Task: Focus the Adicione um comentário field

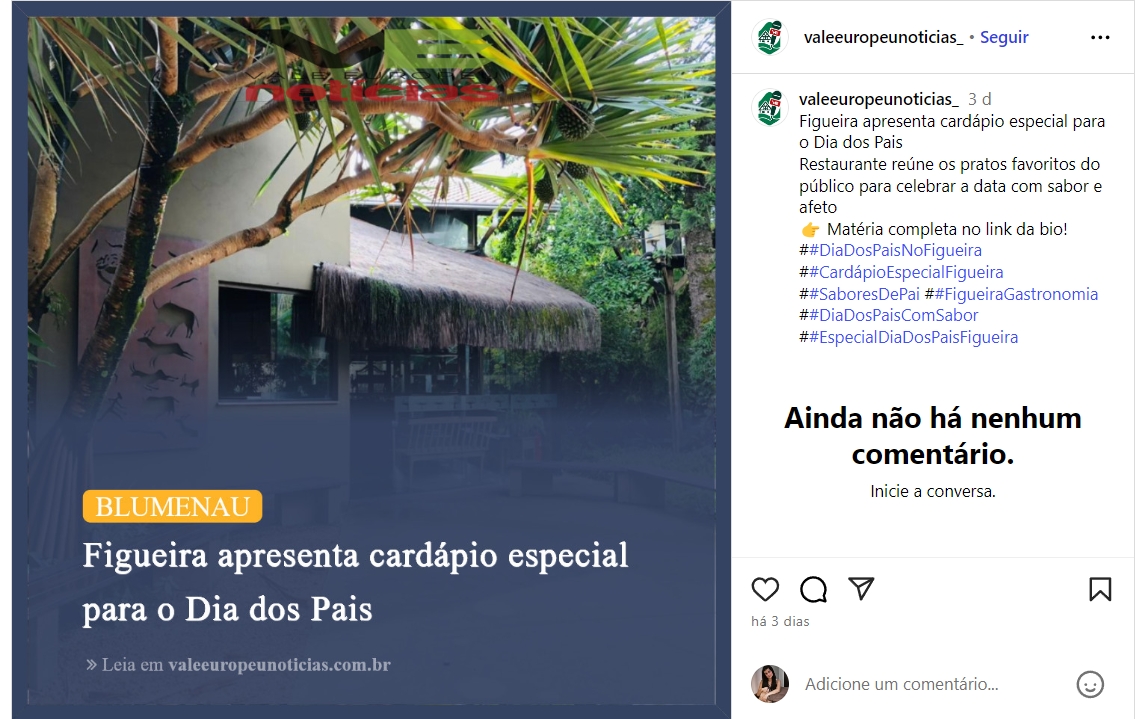Action: coord(933,684)
